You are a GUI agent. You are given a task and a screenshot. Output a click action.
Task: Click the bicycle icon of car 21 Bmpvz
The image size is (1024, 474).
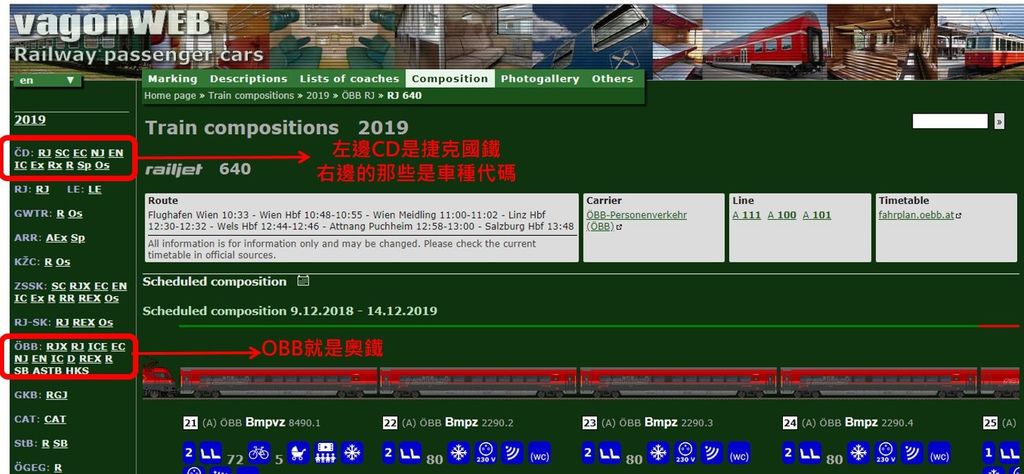click(x=259, y=452)
